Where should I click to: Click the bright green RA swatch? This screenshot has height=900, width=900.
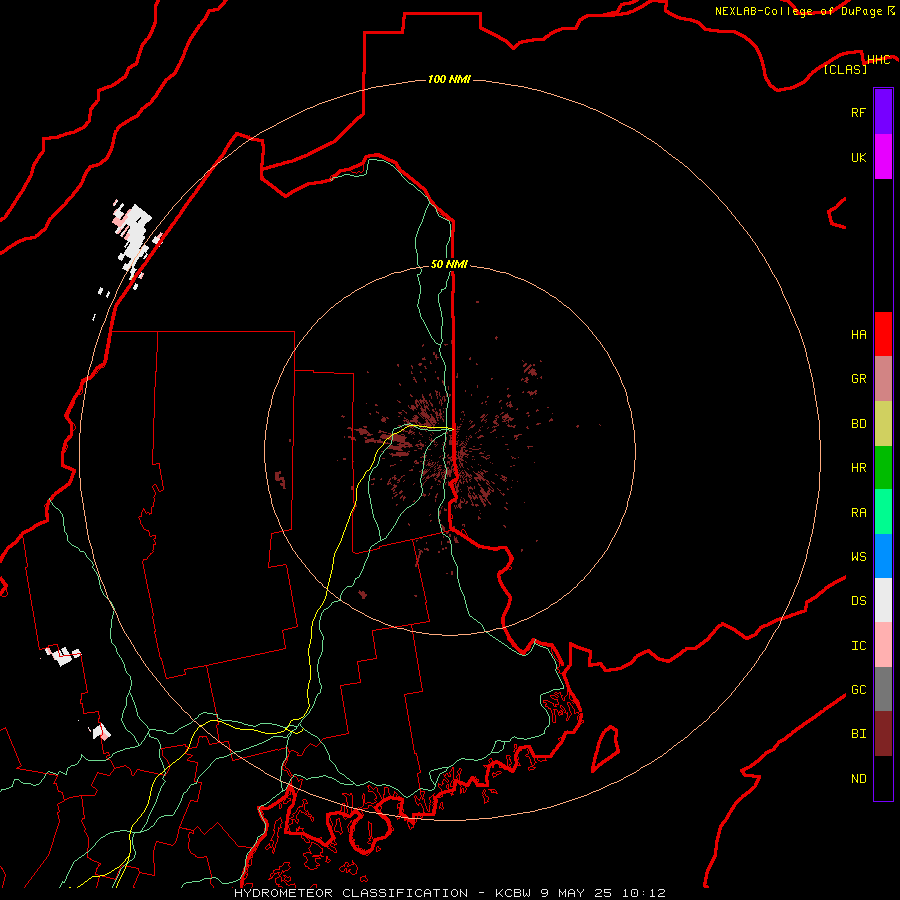883,512
